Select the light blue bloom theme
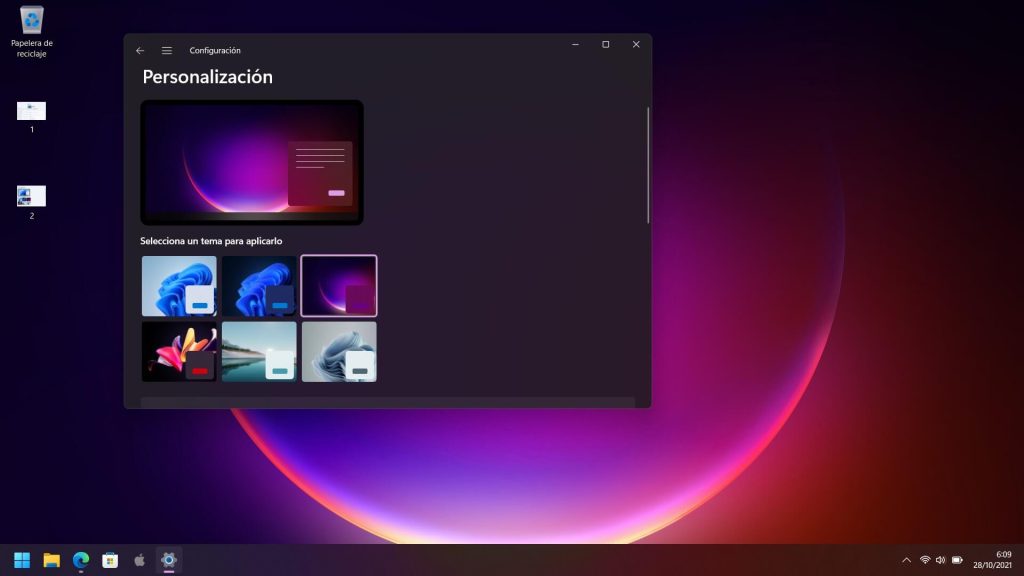Image resolution: width=1024 pixels, height=576 pixels. [x=179, y=286]
